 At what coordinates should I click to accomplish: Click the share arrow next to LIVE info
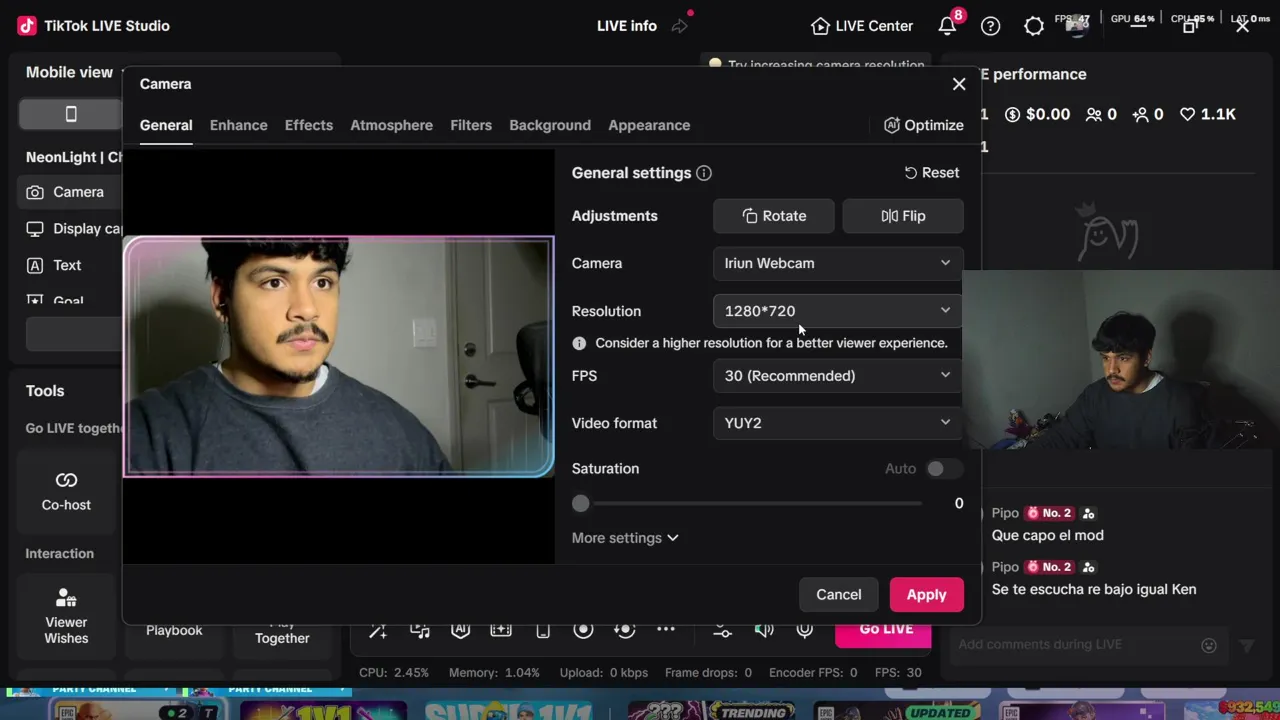pos(680,26)
